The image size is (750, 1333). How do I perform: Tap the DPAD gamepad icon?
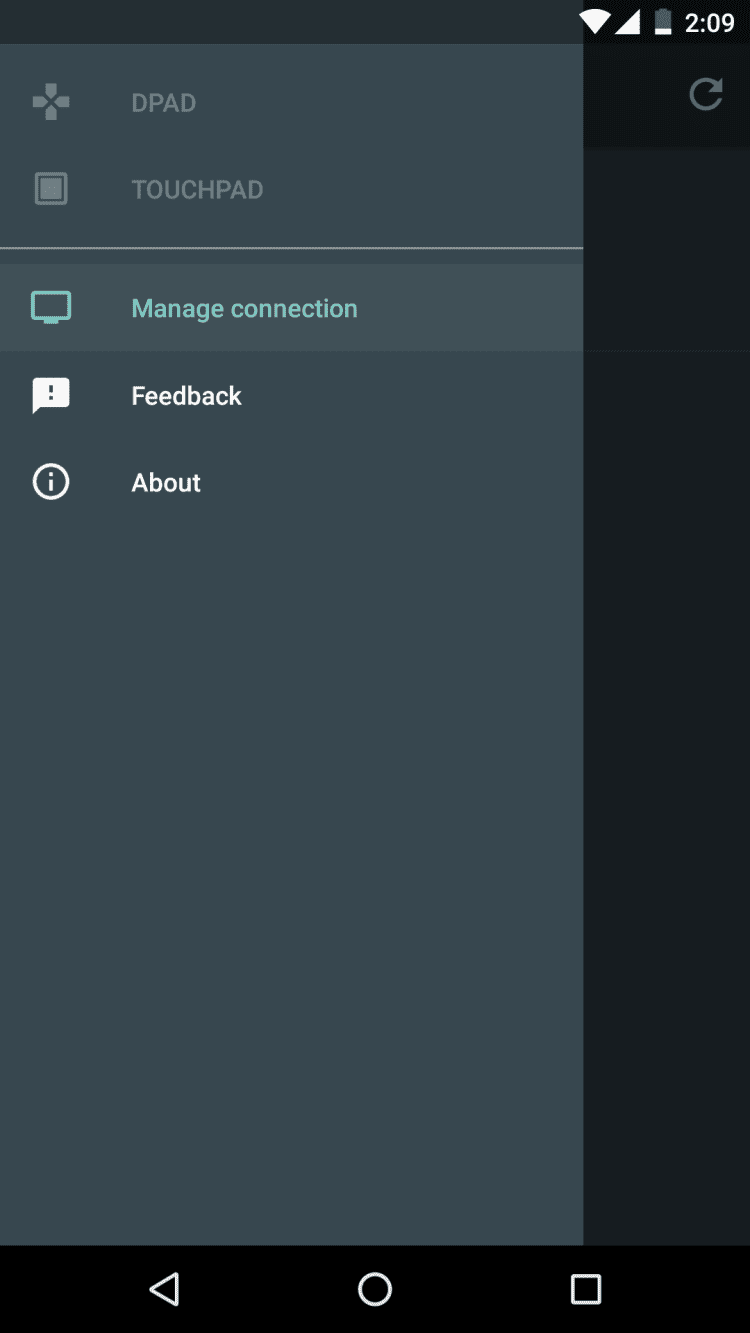point(51,103)
